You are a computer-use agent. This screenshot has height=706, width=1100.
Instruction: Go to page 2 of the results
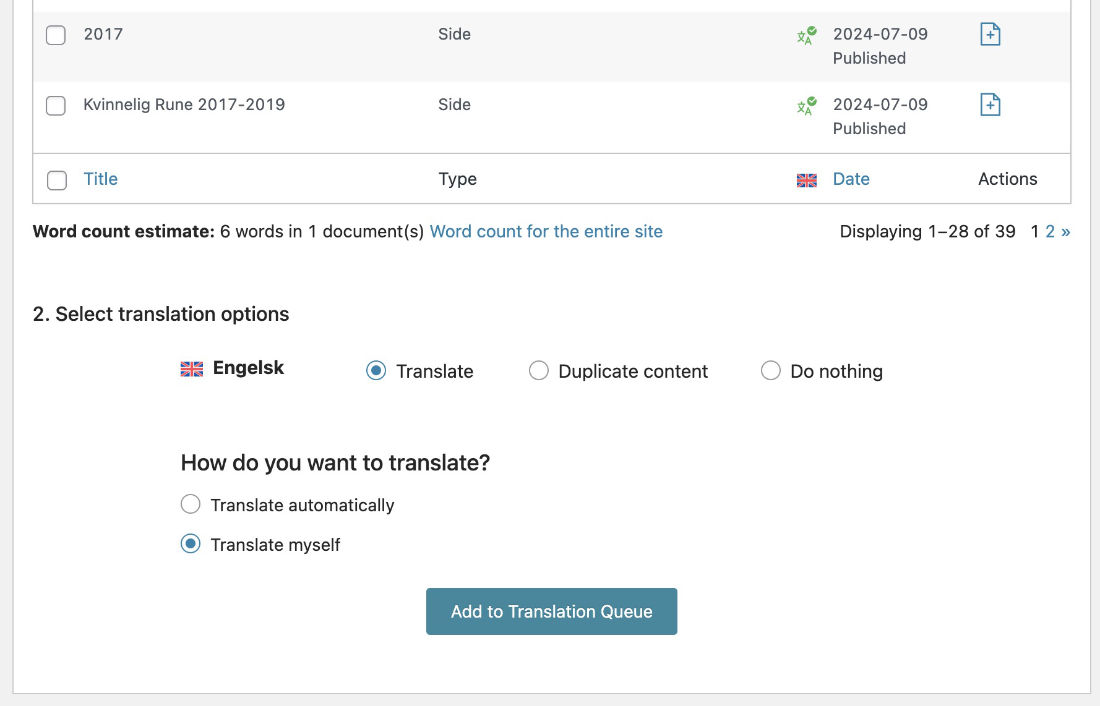pyautogui.click(x=1050, y=231)
